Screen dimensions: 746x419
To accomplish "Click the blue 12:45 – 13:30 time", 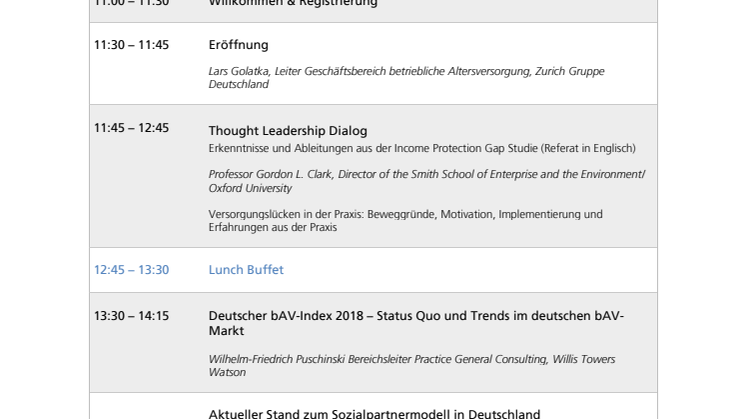I will 131,270.
